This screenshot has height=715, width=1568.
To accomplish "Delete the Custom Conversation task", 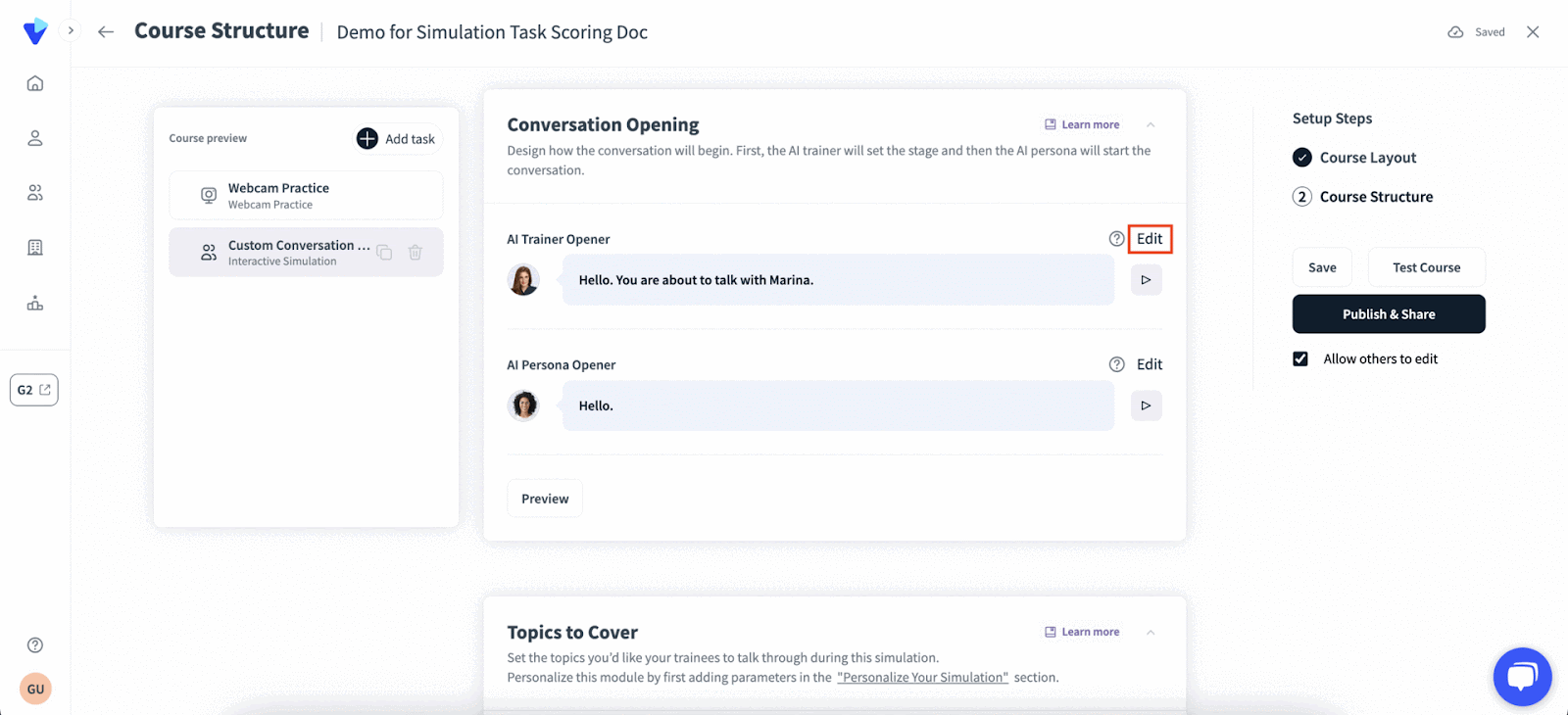I will [416, 253].
